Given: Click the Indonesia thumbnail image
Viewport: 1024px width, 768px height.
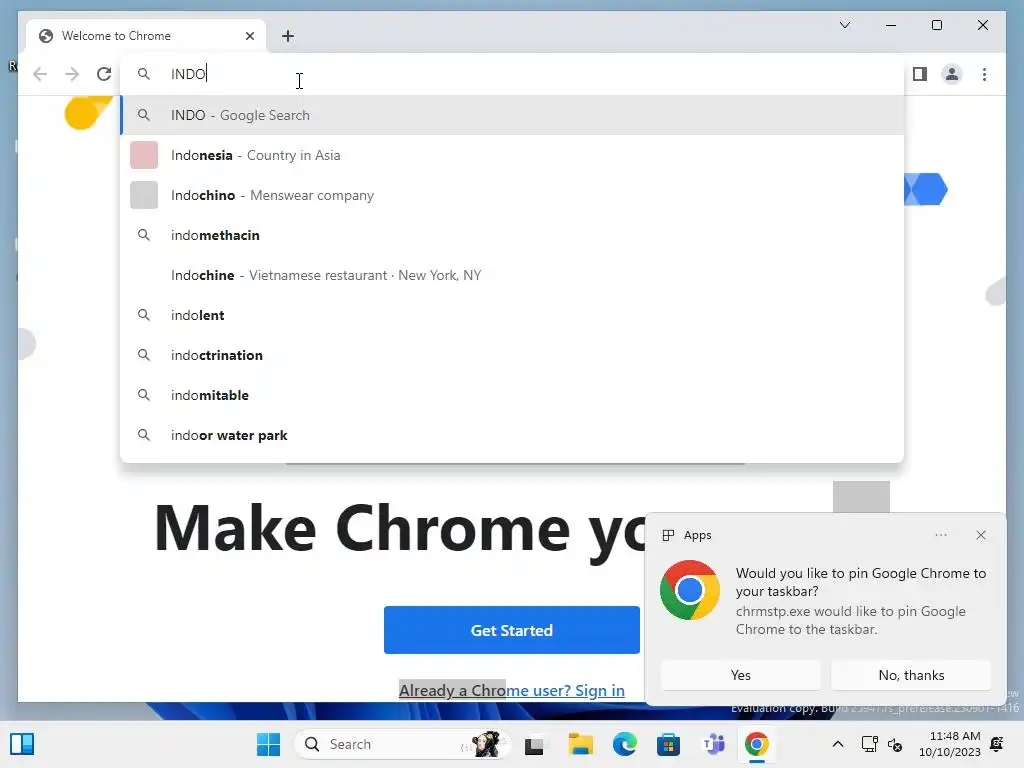Looking at the screenshot, I should coord(144,155).
